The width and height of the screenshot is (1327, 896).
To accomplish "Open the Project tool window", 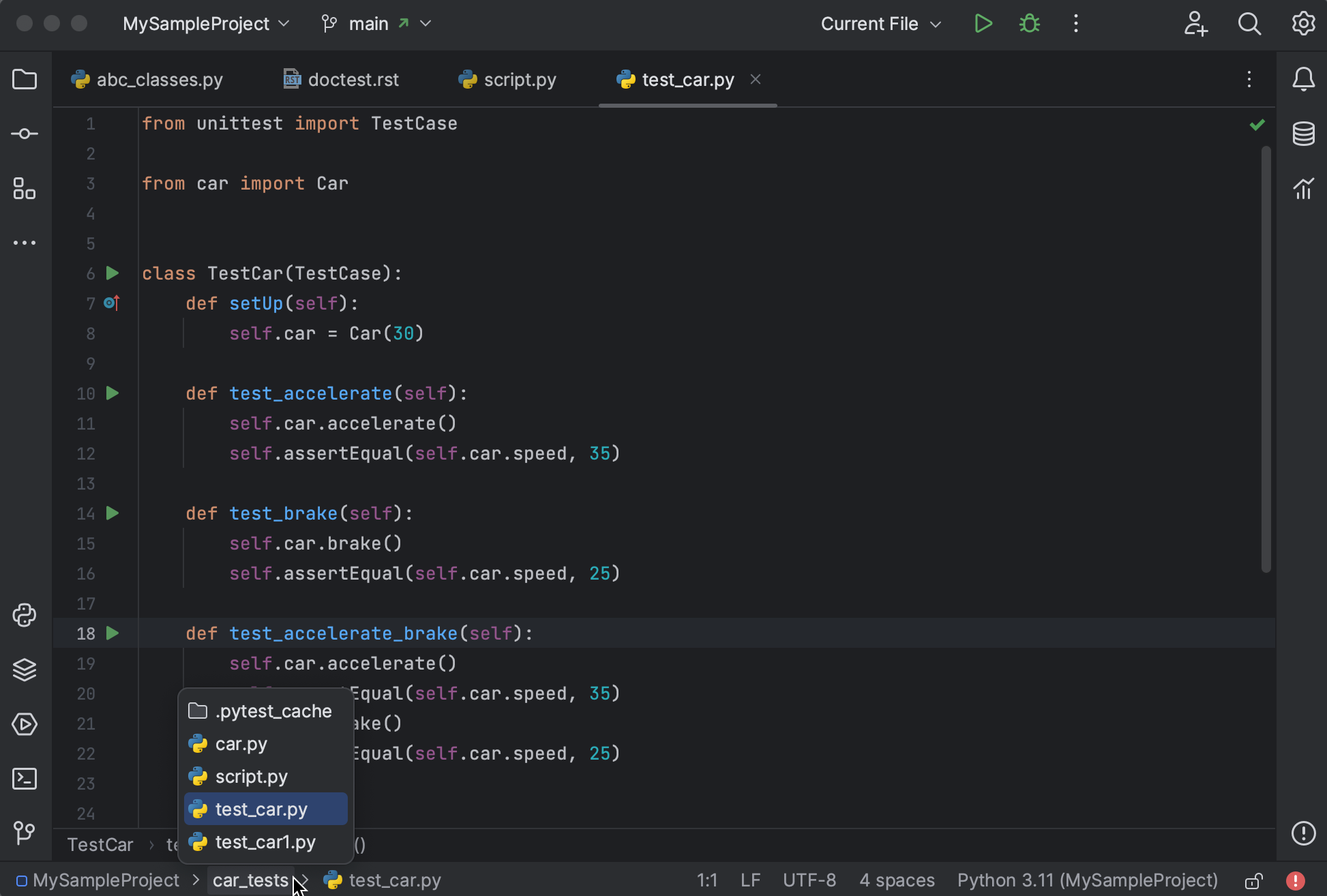I will pyautogui.click(x=25, y=79).
